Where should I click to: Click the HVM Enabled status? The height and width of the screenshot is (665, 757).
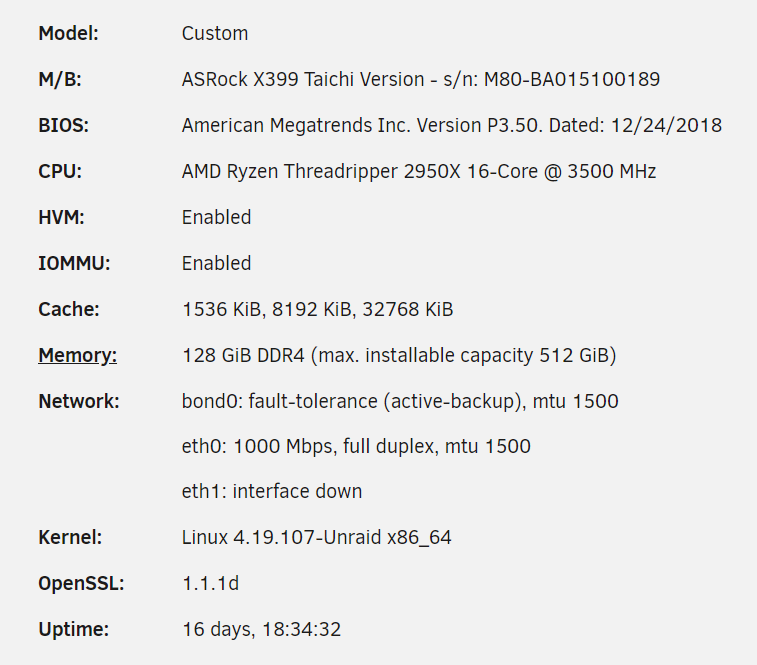point(216,217)
